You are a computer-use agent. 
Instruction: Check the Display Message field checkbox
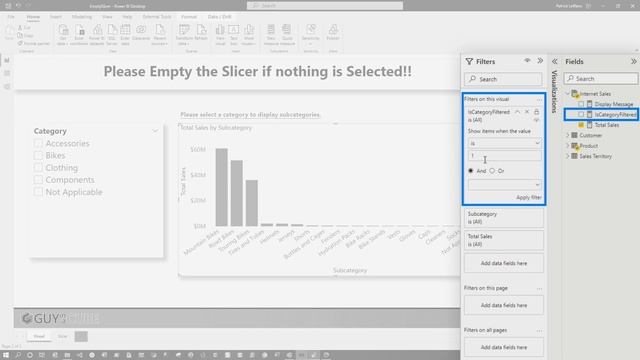[x=581, y=104]
